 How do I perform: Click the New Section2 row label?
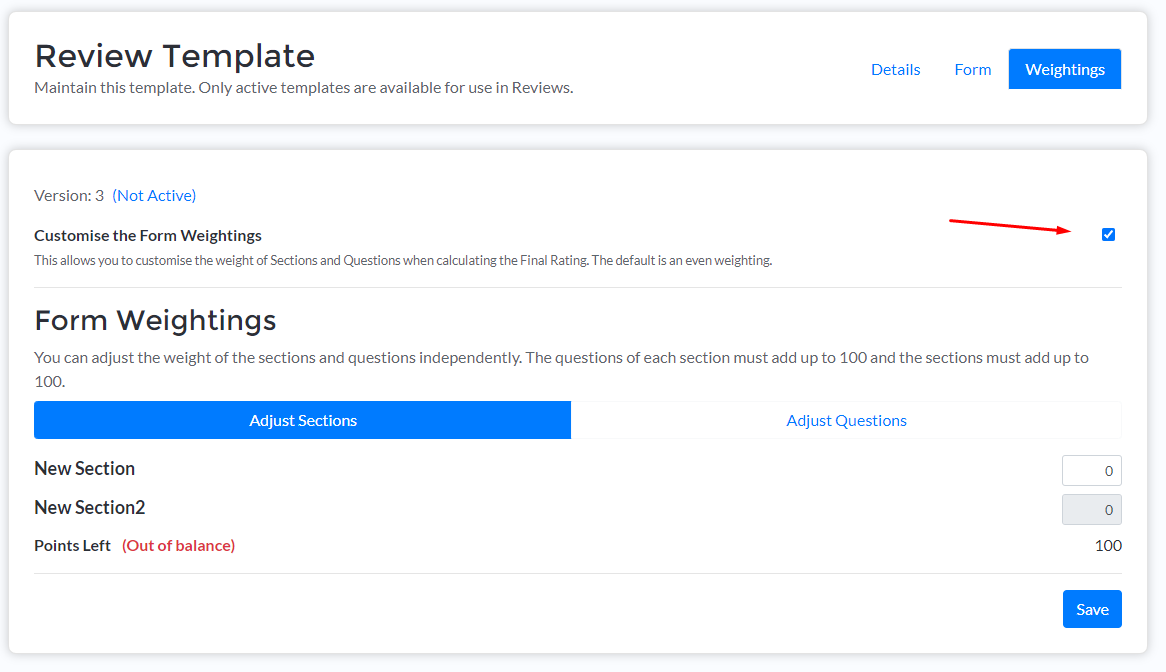coord(90,507)
